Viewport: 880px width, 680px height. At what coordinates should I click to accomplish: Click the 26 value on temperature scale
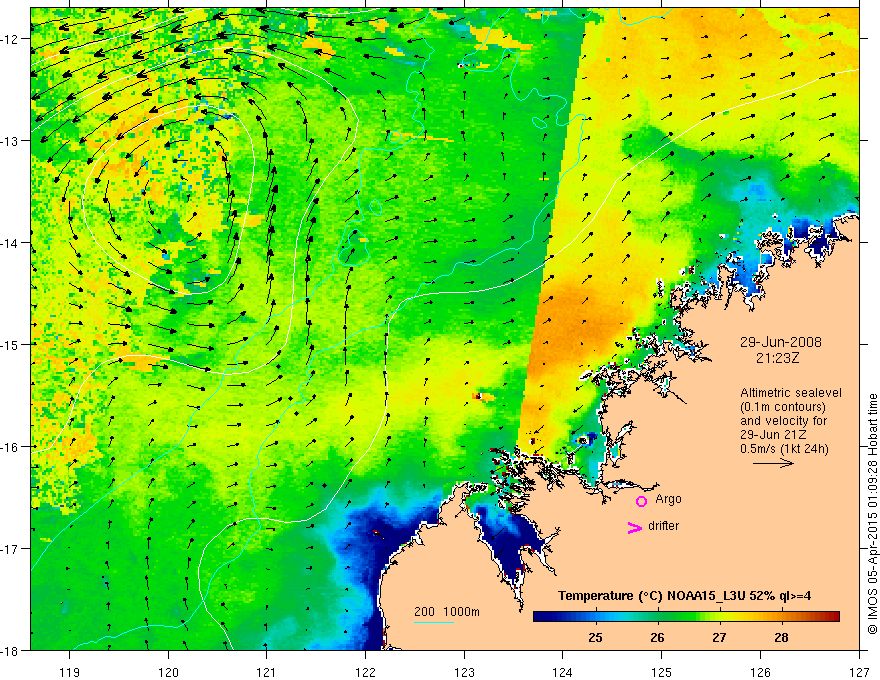coord(657,638)
